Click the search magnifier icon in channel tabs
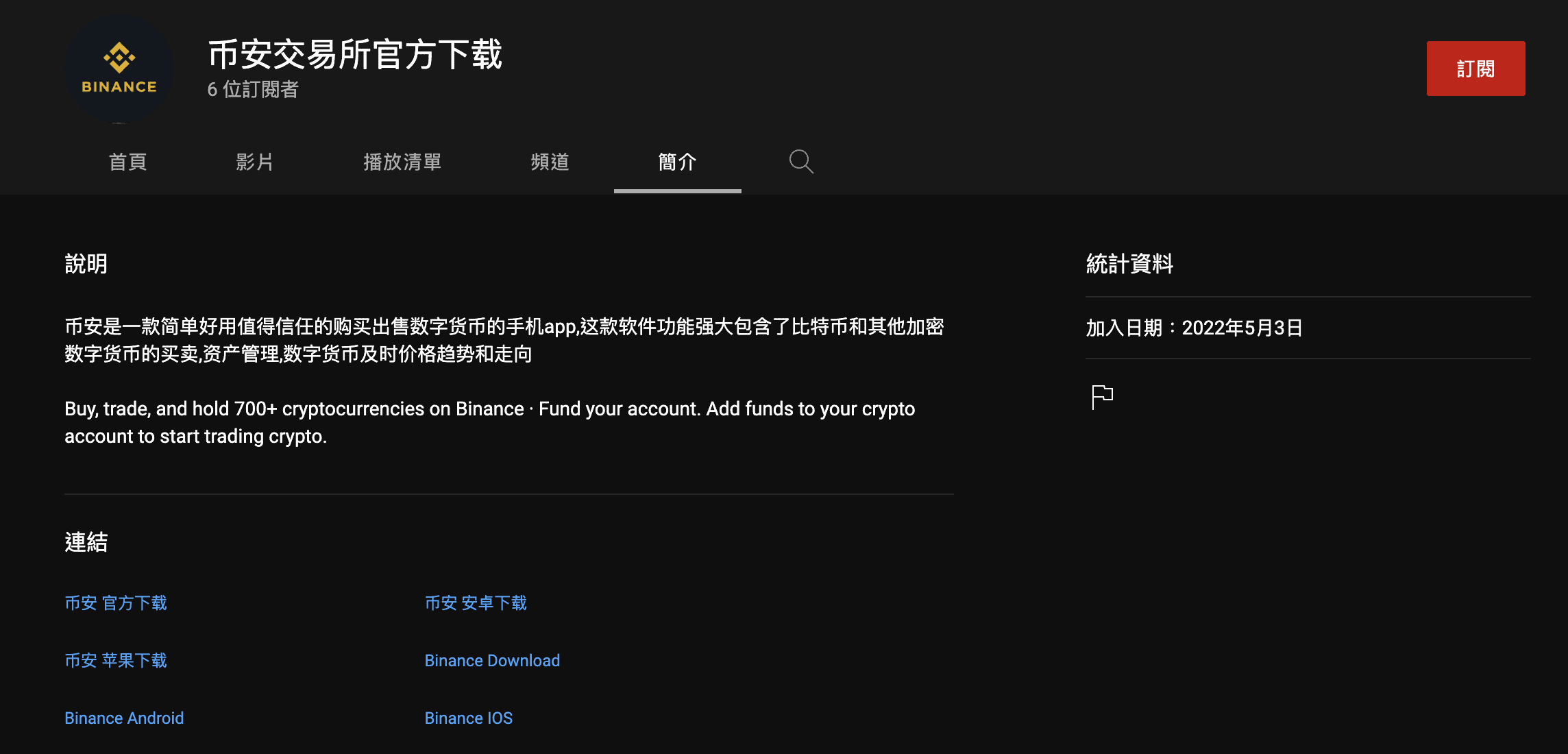 pos(801,162)
